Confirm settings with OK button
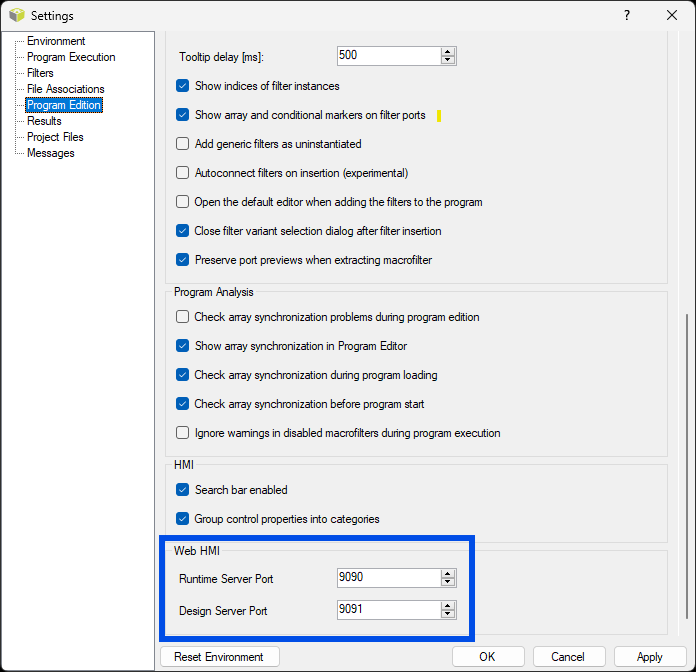Viewport: 696px width, 672px height. 488,656
